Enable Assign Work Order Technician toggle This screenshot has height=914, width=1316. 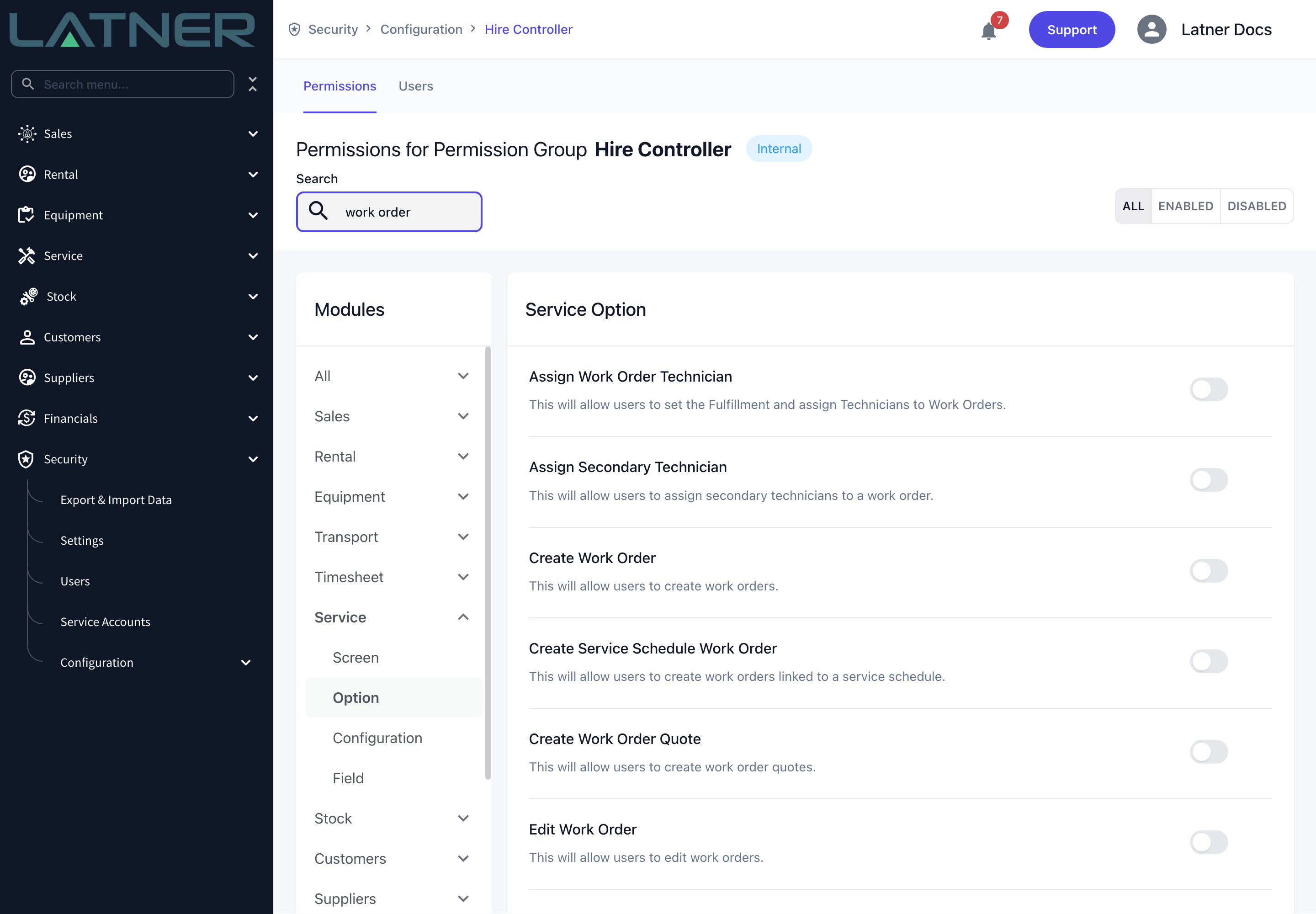tap(1209, 389)
